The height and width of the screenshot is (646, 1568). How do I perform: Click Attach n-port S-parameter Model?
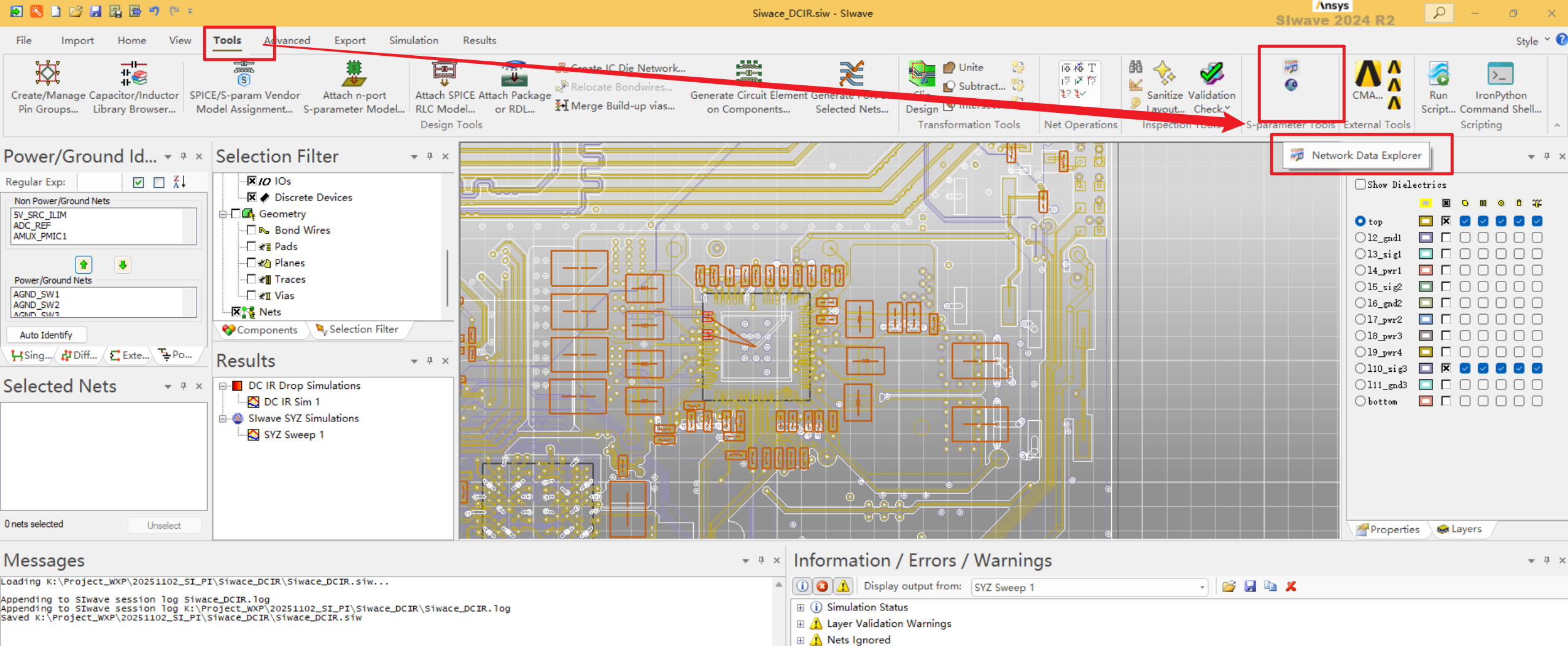354,87
